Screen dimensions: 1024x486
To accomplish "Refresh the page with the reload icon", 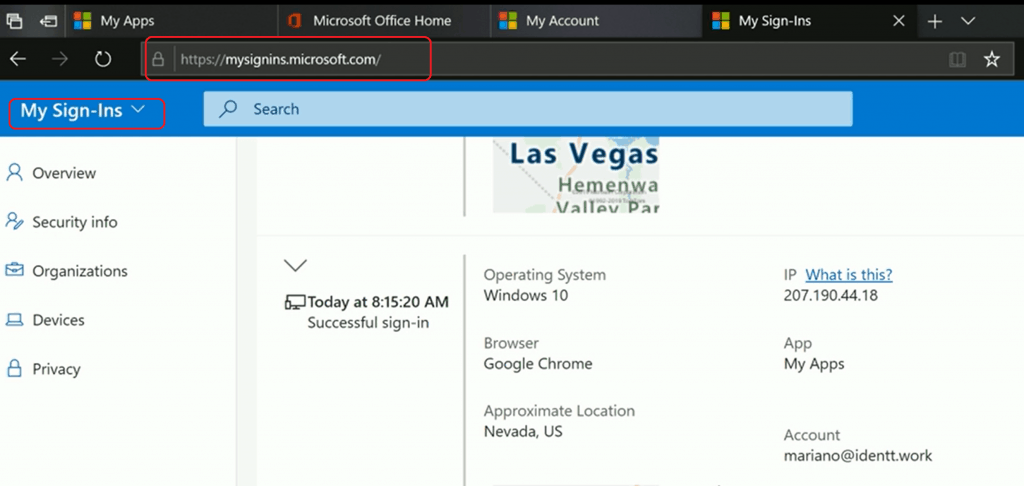I will coord(103,59).
